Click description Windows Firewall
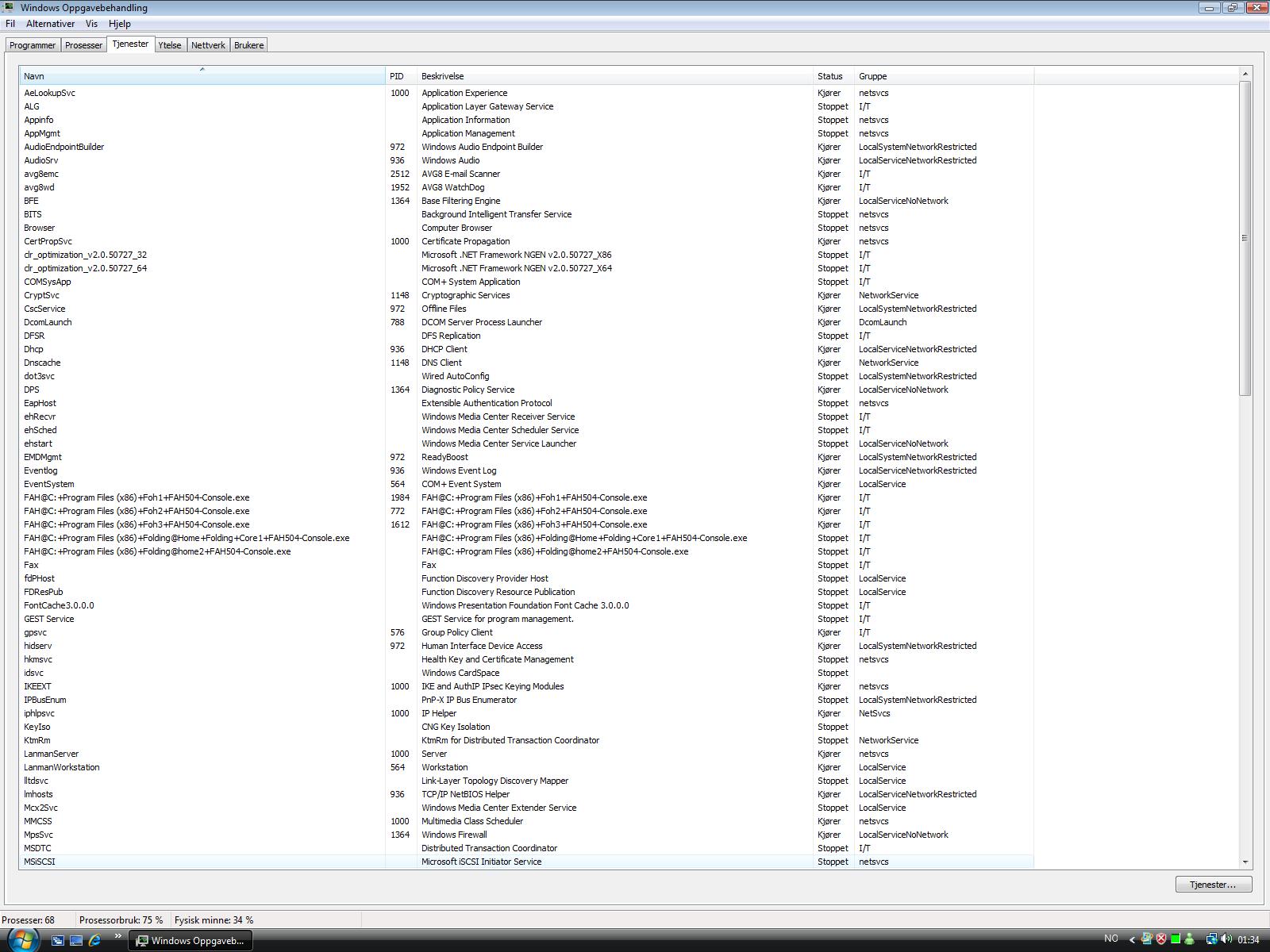1270x952 pixels. [454, 835]
